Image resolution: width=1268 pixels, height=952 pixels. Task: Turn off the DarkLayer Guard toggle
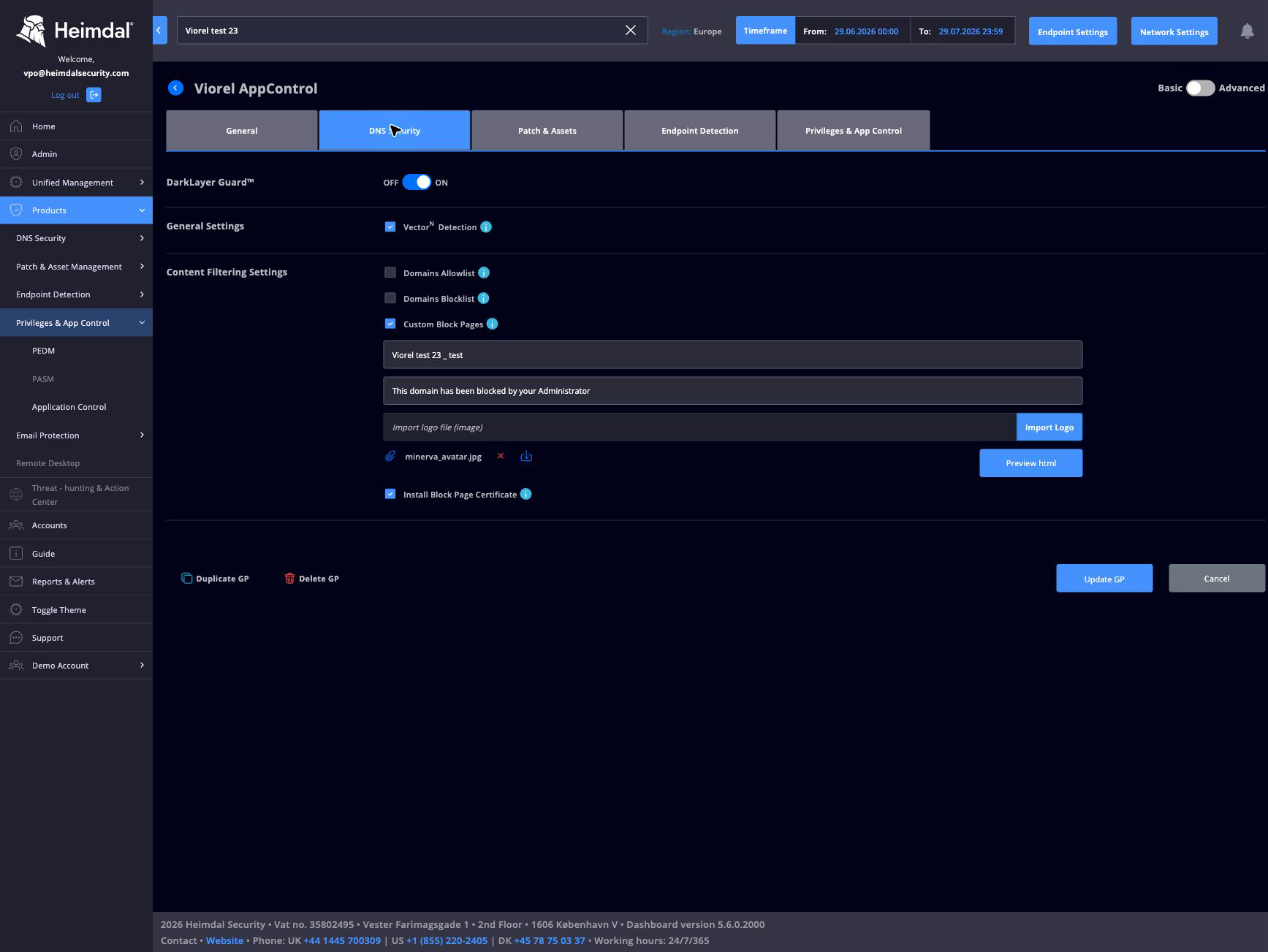[x=417, y=183]
